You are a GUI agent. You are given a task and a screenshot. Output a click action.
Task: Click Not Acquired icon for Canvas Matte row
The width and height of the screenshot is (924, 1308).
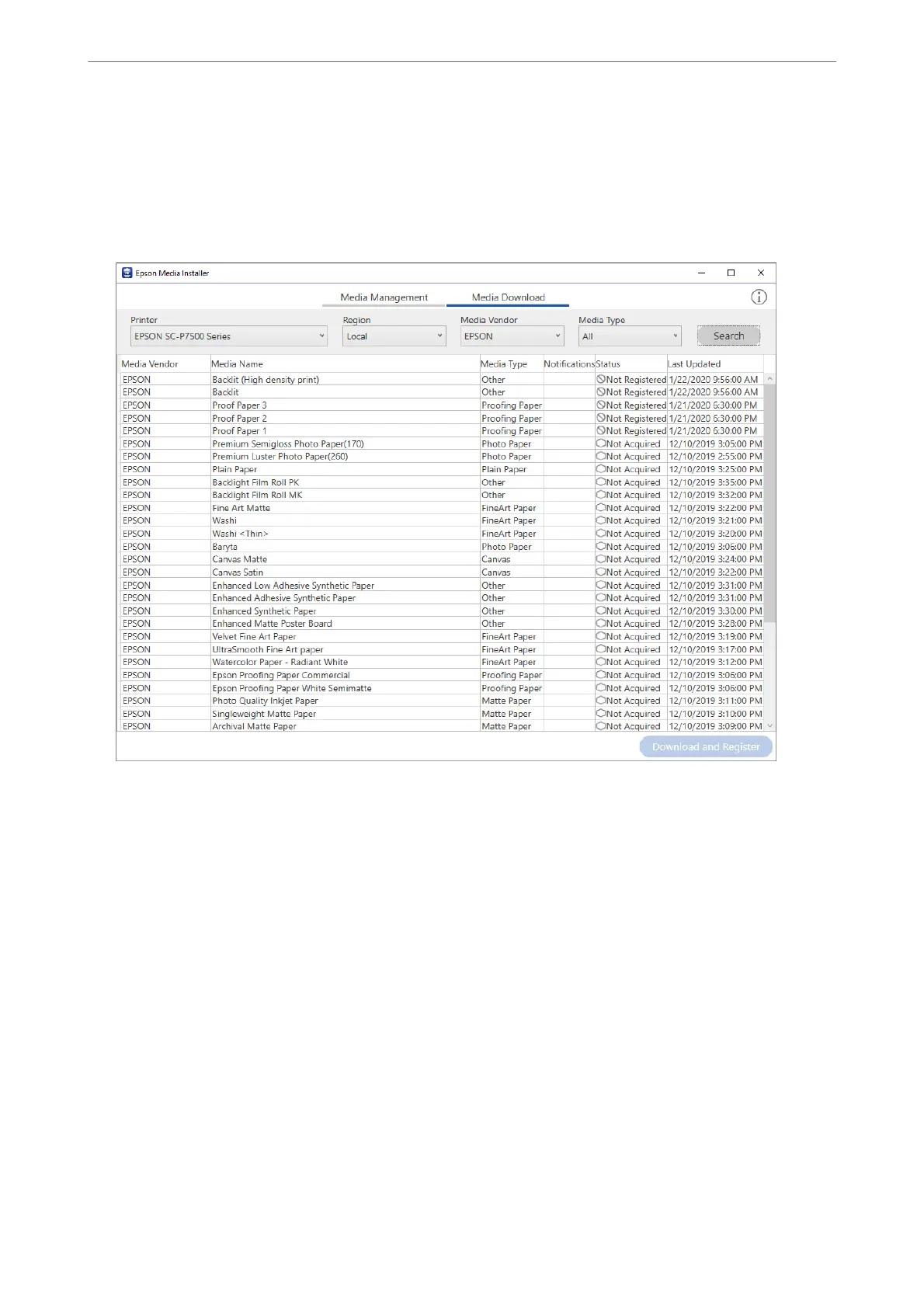coord(601,559)
